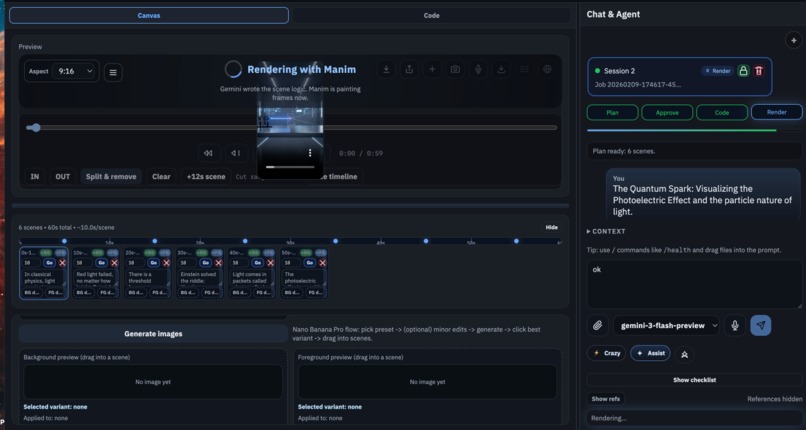
Task: Select the Code stage pill in chat
Action: click(x=722, y=113)
